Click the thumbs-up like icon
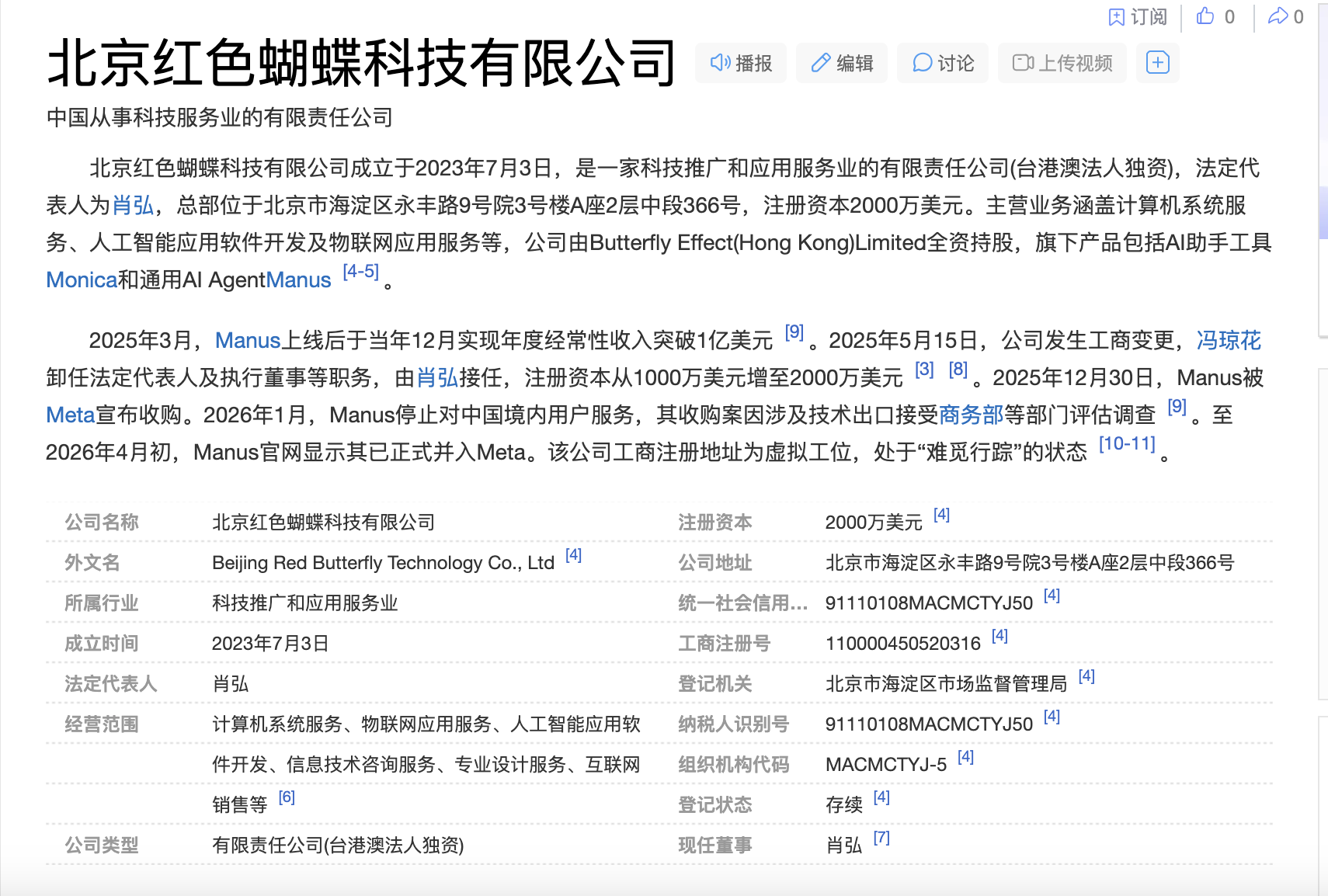 (1205, 16)
